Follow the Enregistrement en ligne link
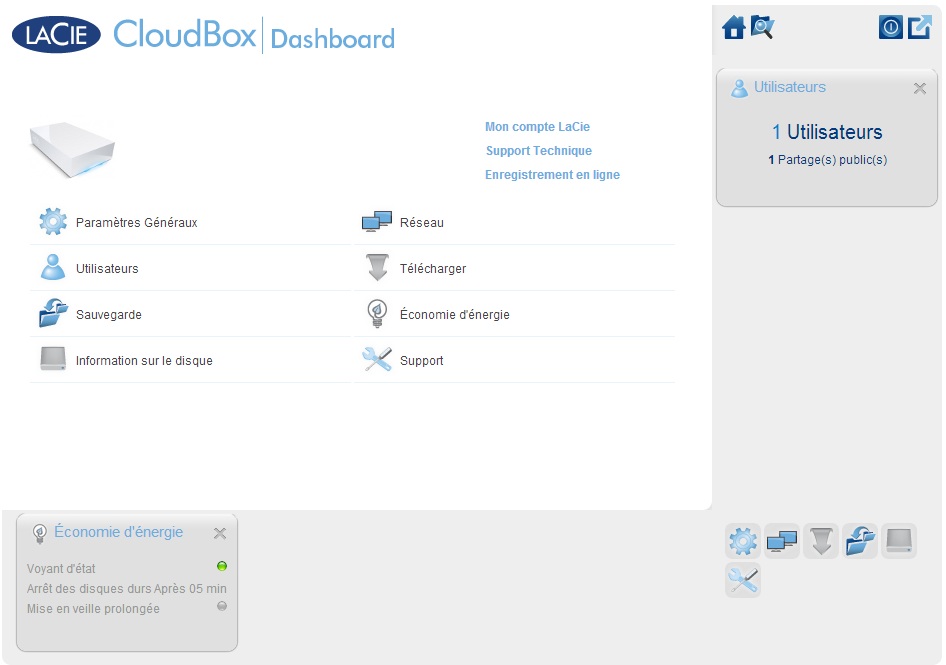This screenshot has width=946, height=665. coord(552,175)
